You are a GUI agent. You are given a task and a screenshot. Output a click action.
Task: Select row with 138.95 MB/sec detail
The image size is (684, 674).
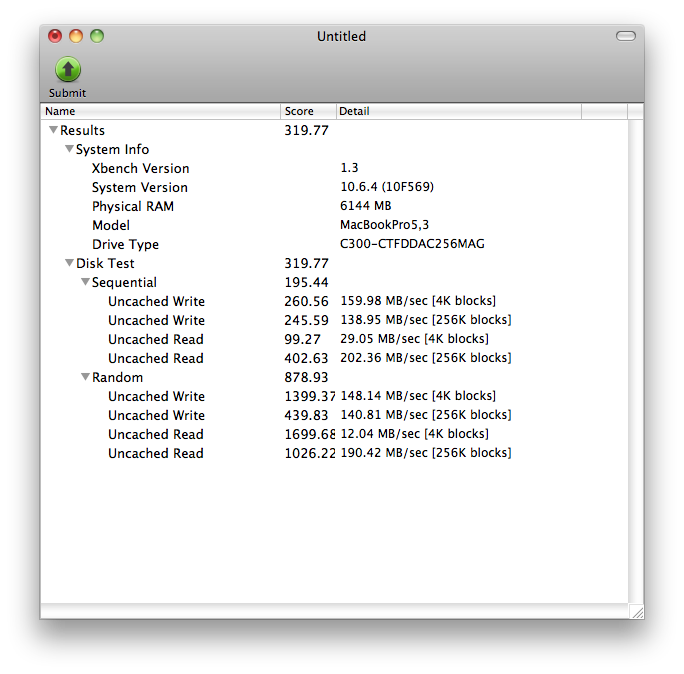[335, 320]
